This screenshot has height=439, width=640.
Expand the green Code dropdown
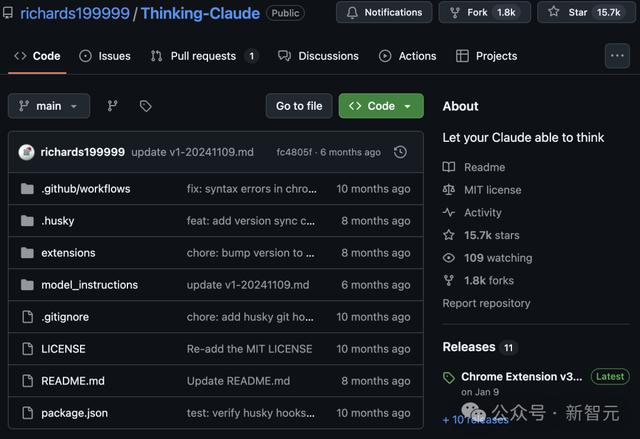[x=381, y=106]
